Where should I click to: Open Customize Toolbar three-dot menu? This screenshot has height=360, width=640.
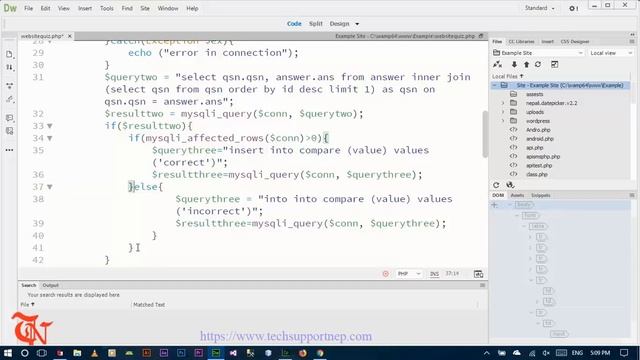pyautogui.click(x=9, y=150)
